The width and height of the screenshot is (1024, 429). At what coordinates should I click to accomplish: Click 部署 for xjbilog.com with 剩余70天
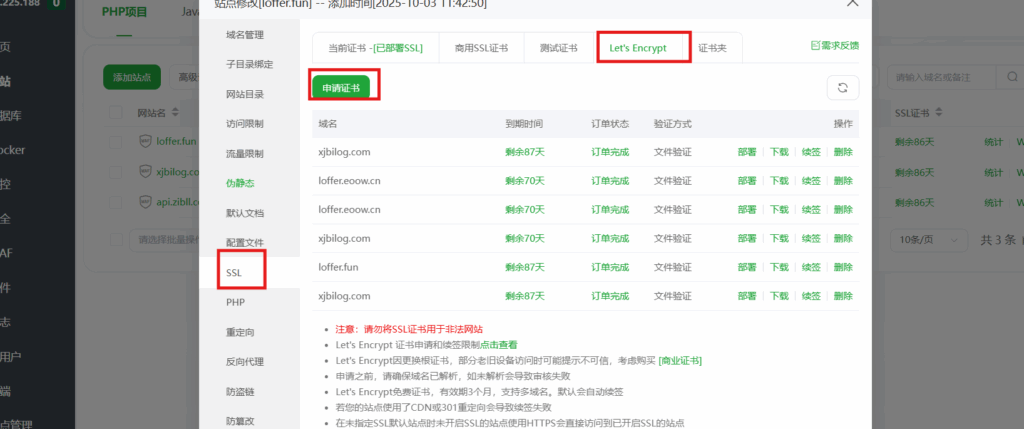747,238
